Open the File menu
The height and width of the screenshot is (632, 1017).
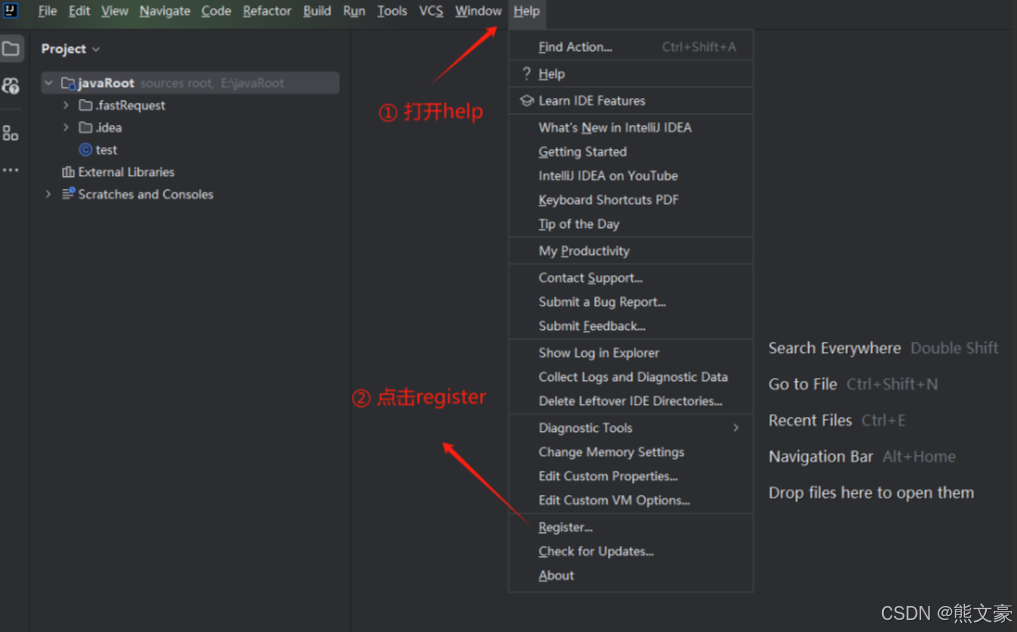(47, 11)
